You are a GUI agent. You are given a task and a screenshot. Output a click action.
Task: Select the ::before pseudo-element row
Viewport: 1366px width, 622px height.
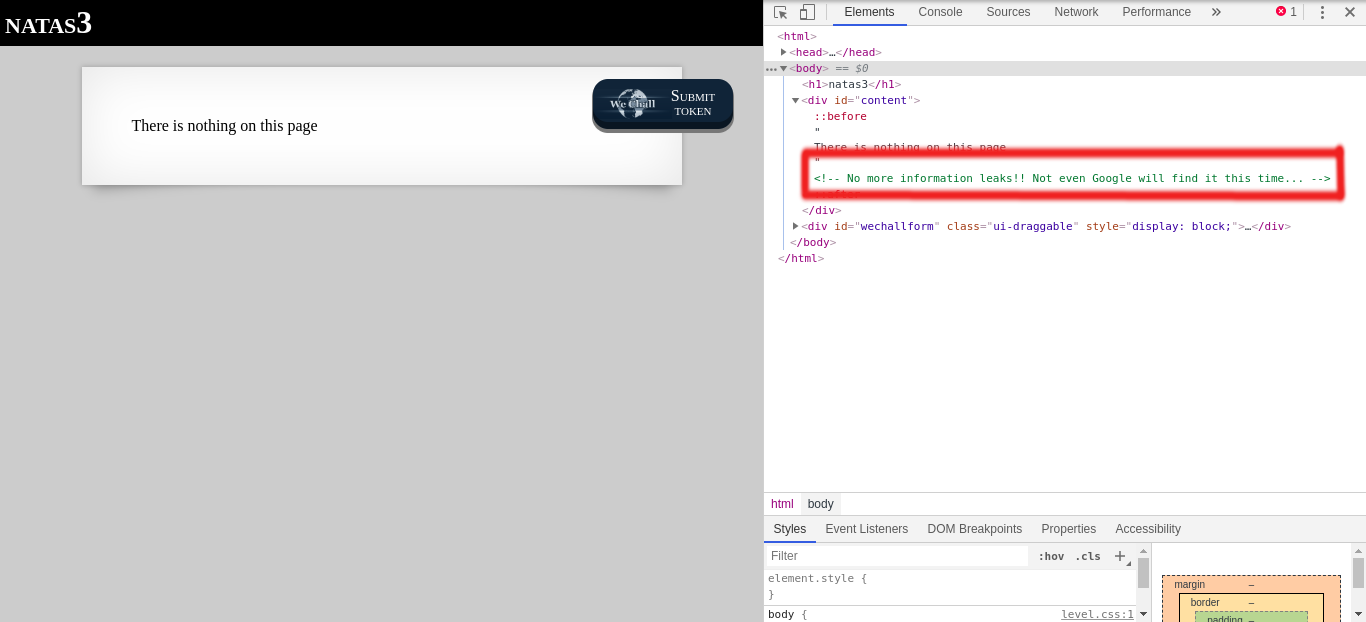[x=840, y=116]
